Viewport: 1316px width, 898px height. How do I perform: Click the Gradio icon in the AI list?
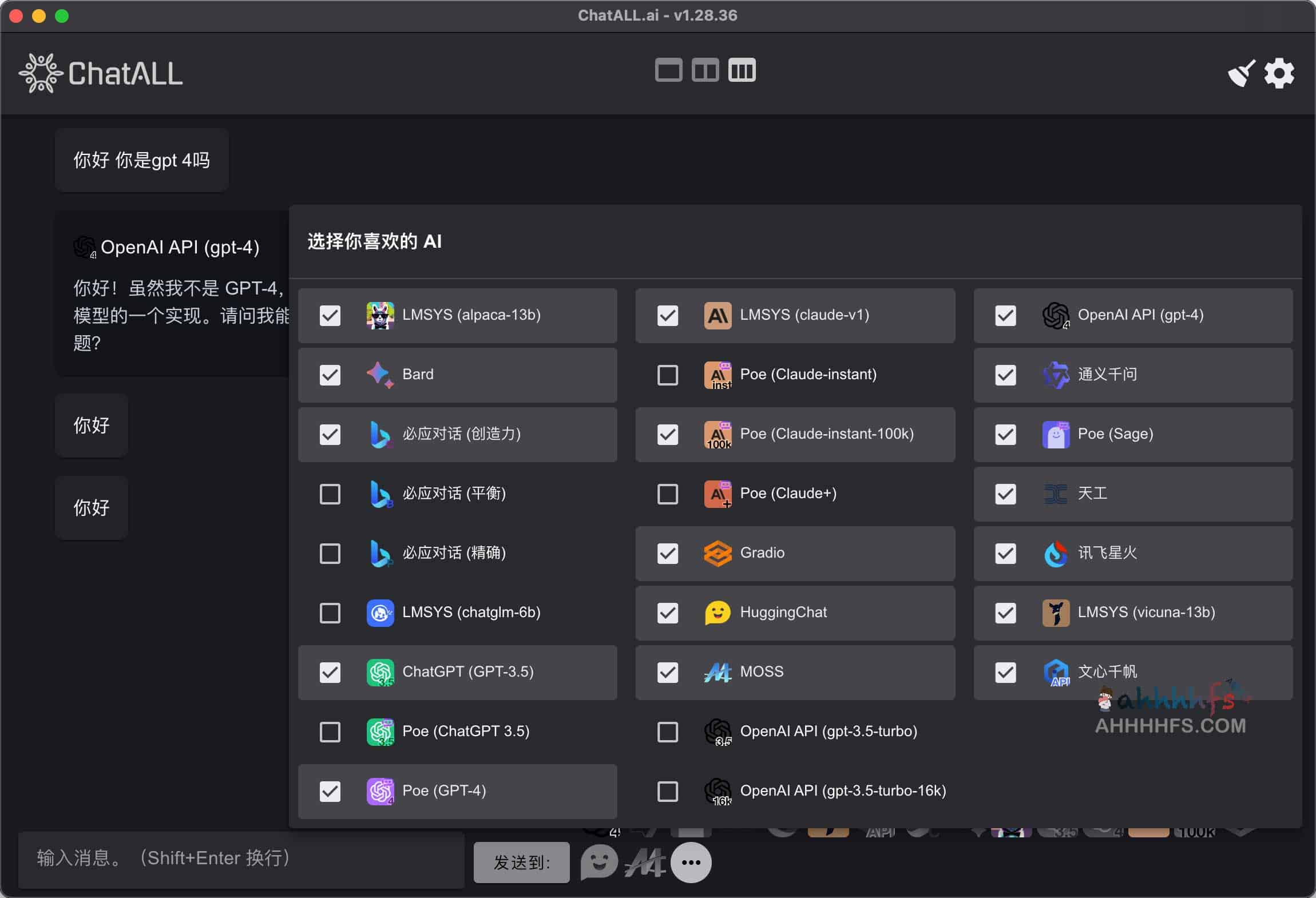coord(717,553)
